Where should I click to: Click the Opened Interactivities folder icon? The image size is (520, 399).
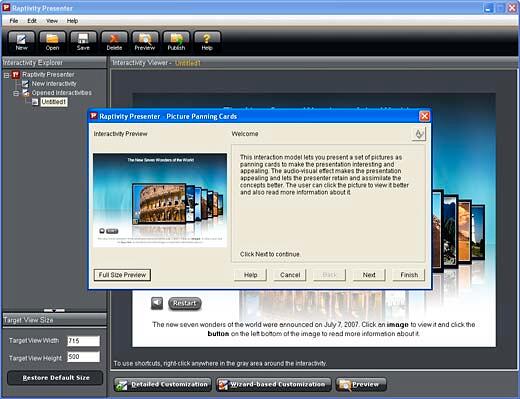click(26, 92)
